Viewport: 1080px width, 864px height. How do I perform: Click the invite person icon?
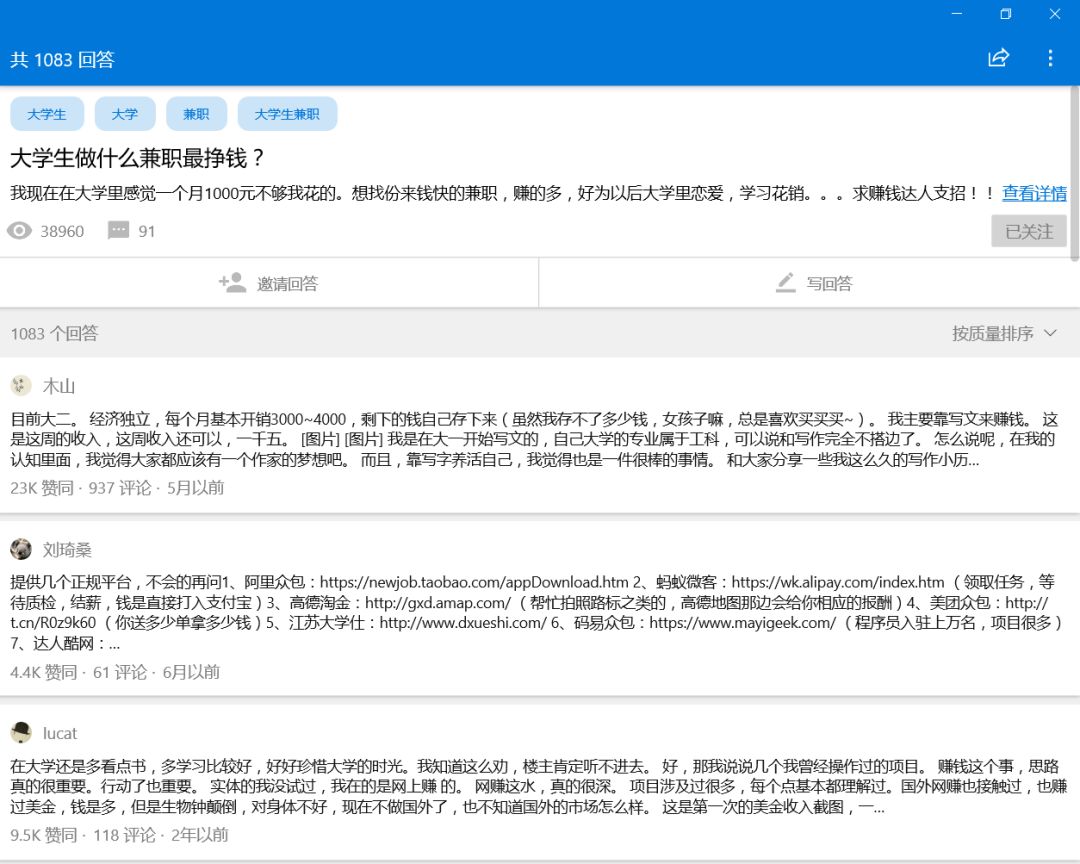point(232,283)
